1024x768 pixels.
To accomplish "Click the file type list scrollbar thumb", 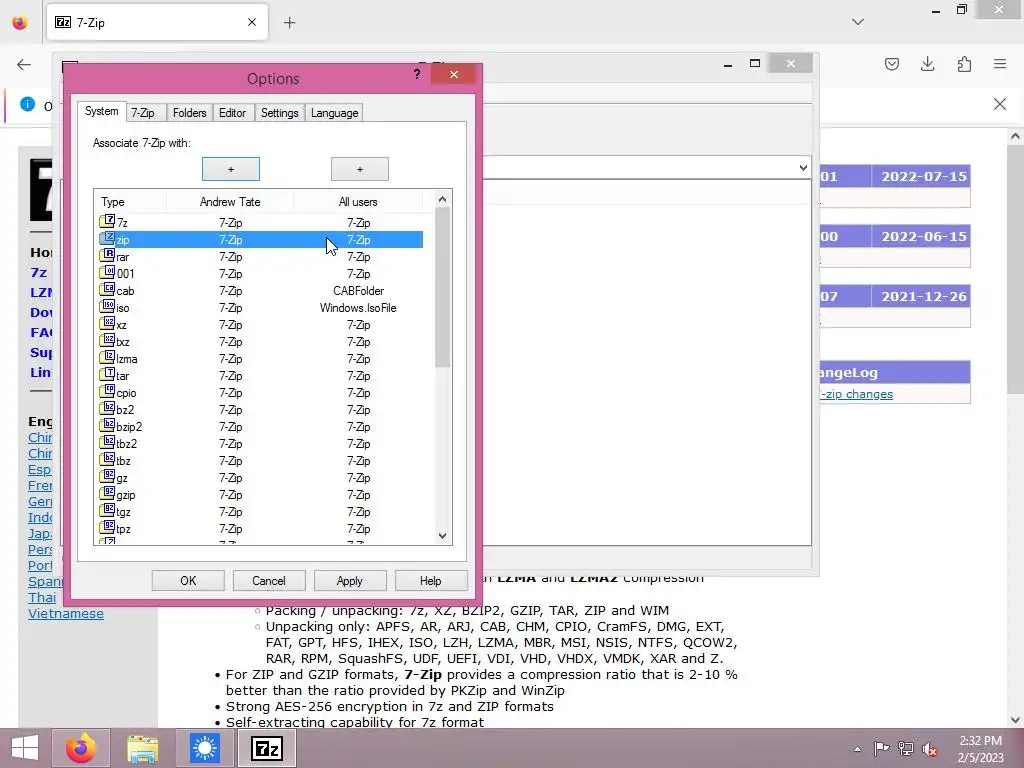I will click(442, 287).
